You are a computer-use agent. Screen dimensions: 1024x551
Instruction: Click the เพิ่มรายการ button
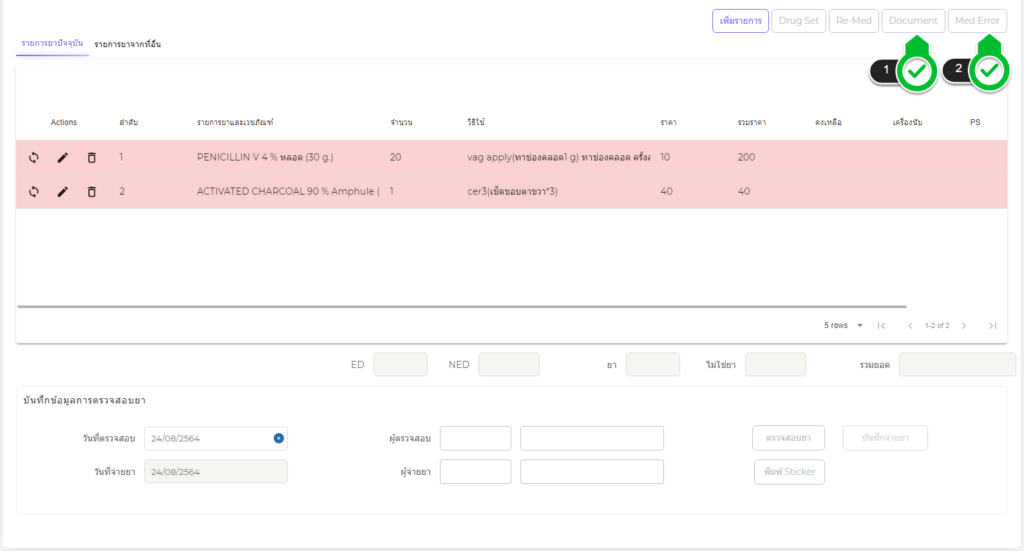coord(740,21)
